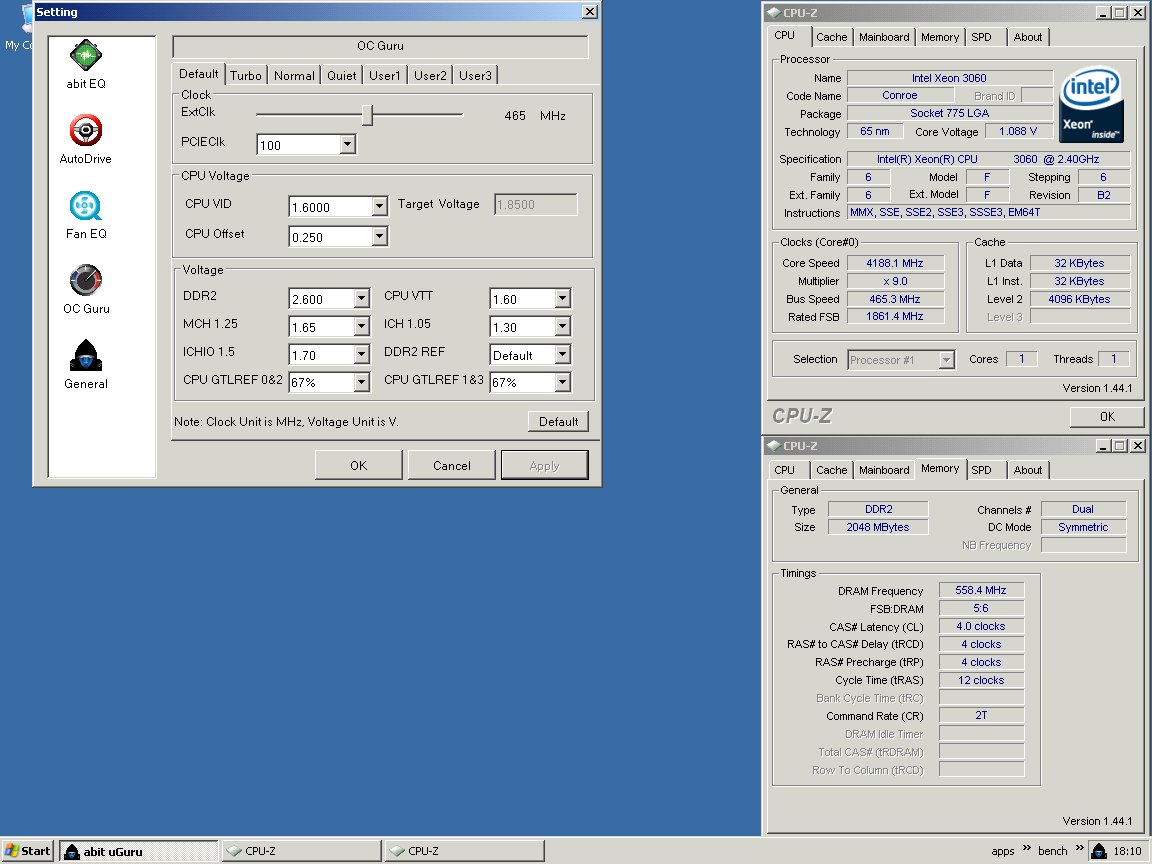Screen dimensions: 1152x864
Task: Open the CPU GTLREF 1&3 dropdown
Action: click(562, 382)
